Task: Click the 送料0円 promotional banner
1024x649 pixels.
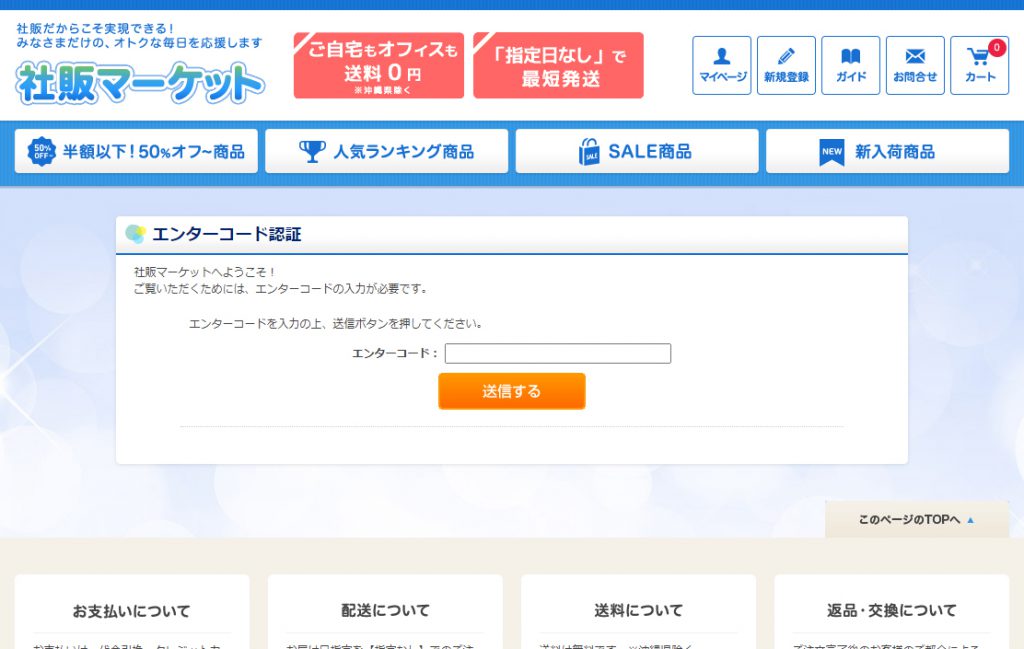Action: click(x=378, y=64)
